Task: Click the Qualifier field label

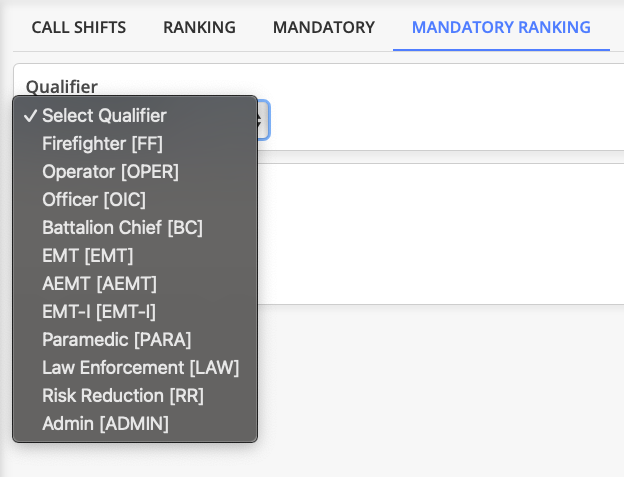Action: click(x=62, y=86)
